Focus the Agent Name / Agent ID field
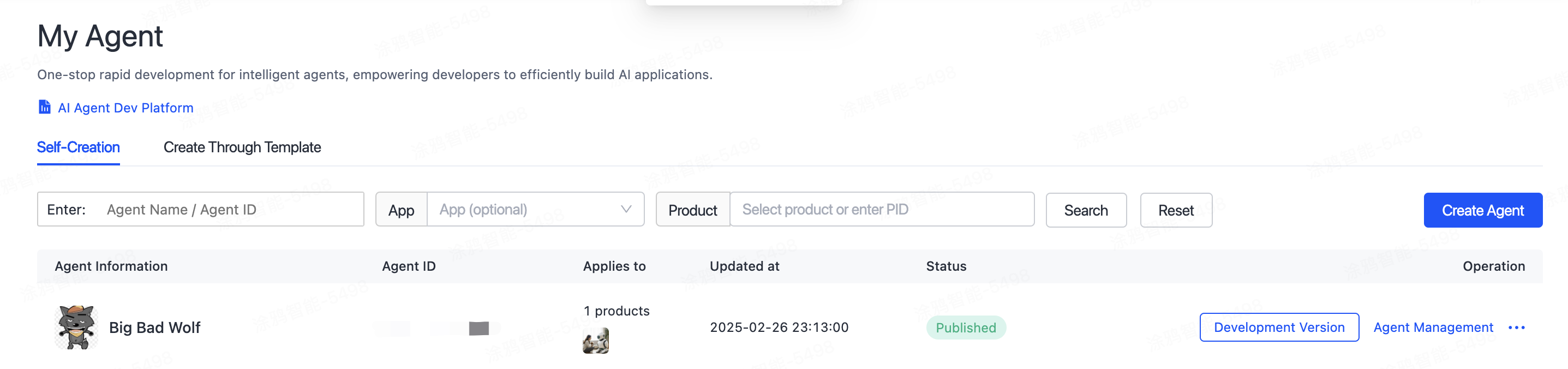The image size is (1568, 369). tap(231, 210)
